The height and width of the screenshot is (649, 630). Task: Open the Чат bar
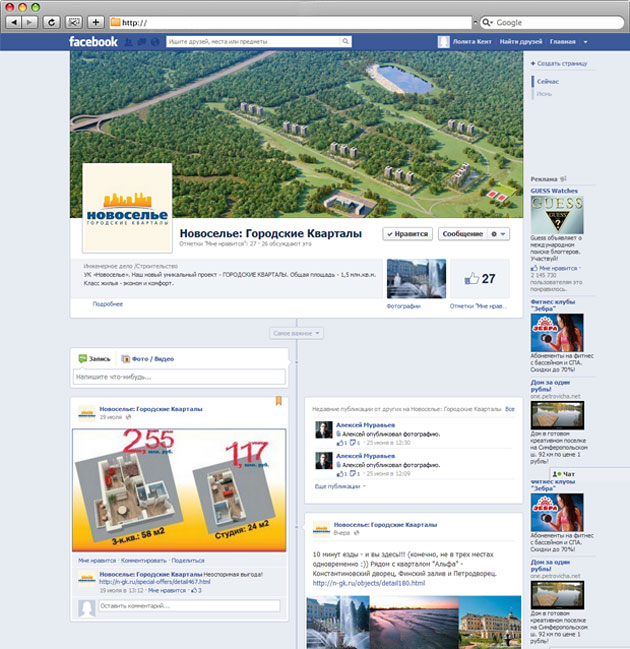pos(590,474)
